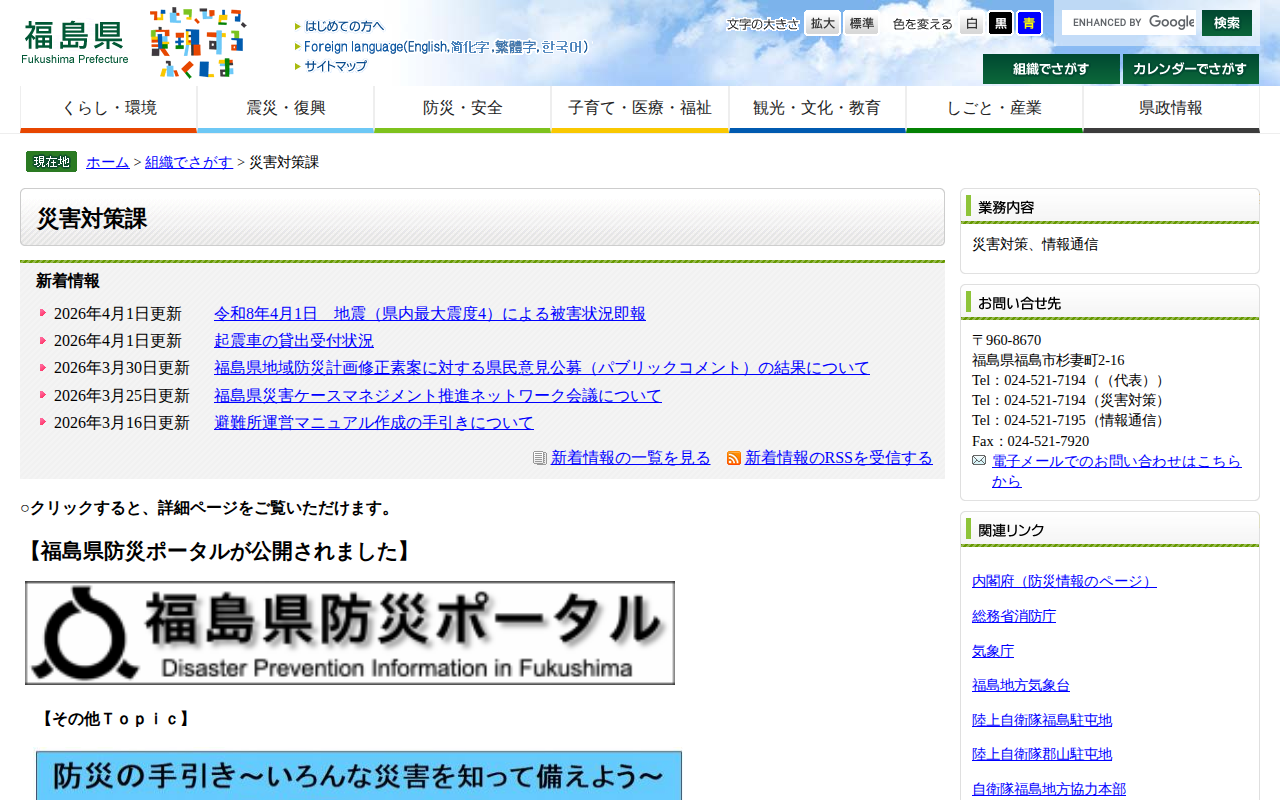Screen dimensions: 1280x800
Task: Enlarge text size with the 拡大 button
Action: [x=821, y=23]
